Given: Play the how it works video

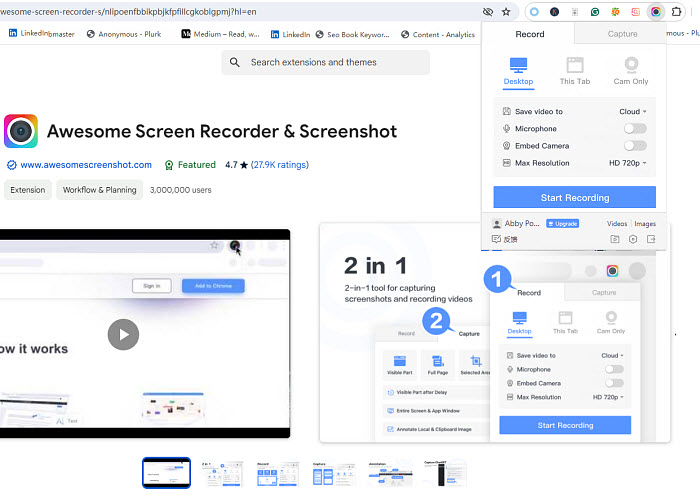Looking at the screenshot, I should tap(123, 334).
